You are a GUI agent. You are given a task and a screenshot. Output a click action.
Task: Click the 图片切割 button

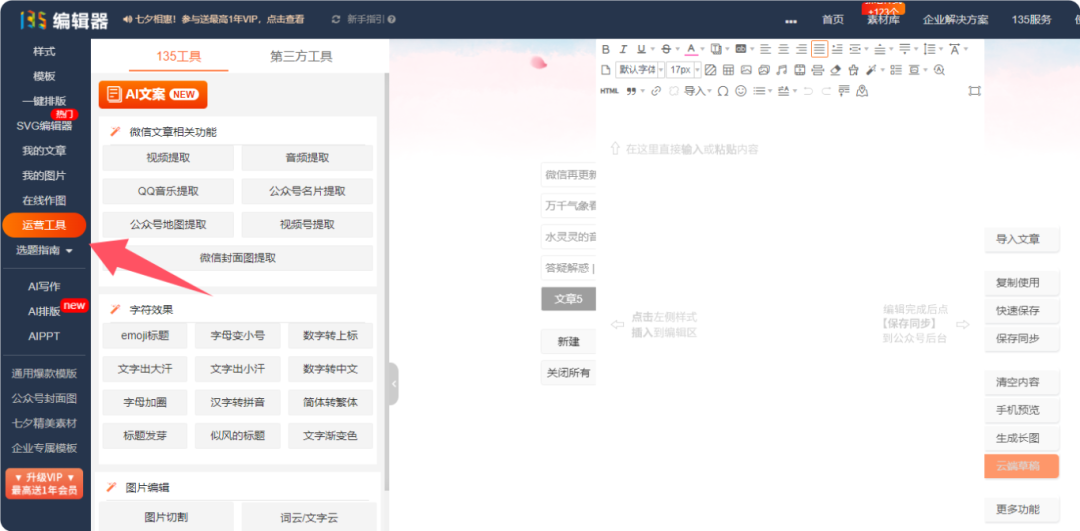[166, 517]
